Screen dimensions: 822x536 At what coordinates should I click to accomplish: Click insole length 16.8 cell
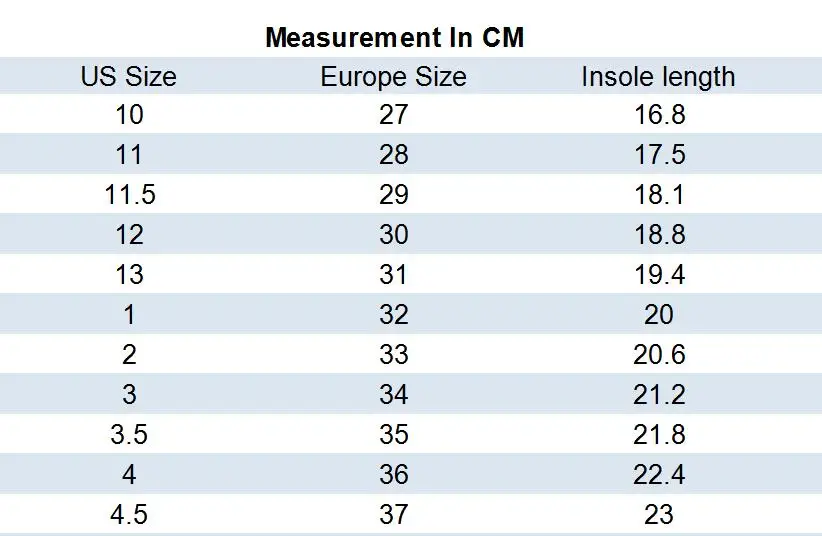pos(659,114)
